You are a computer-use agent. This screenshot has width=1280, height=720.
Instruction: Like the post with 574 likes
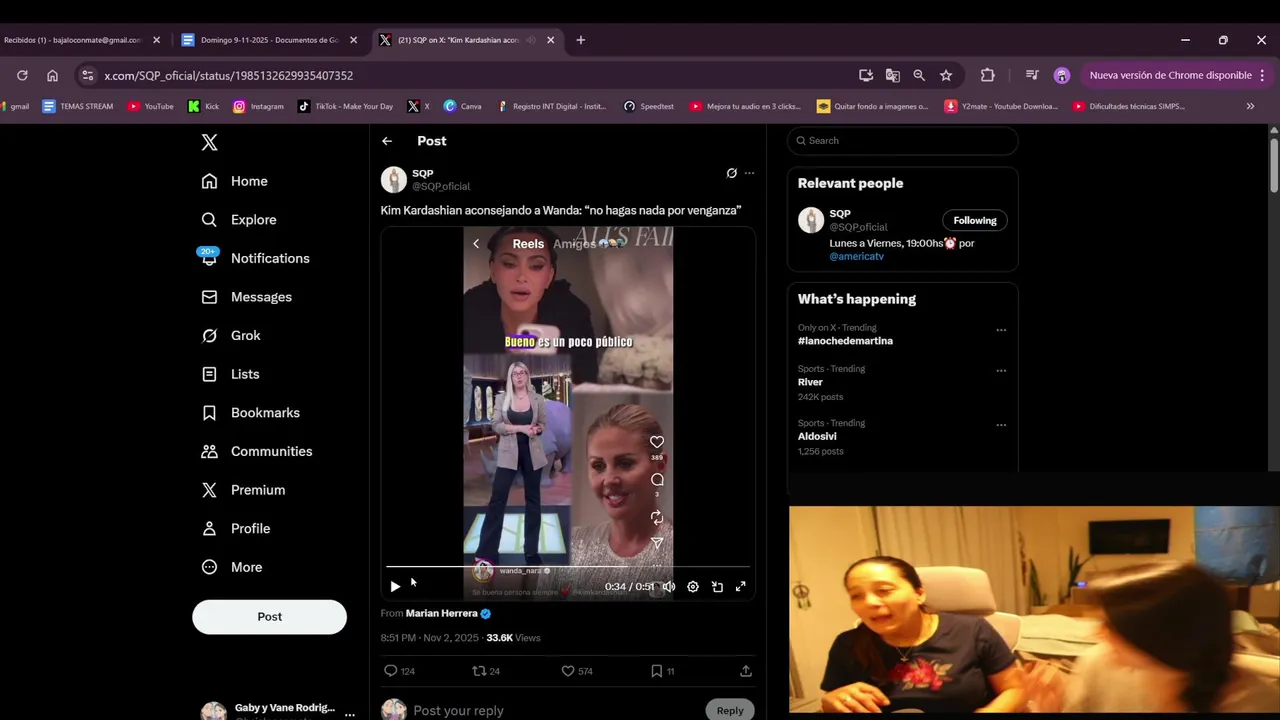click(577, 671)
